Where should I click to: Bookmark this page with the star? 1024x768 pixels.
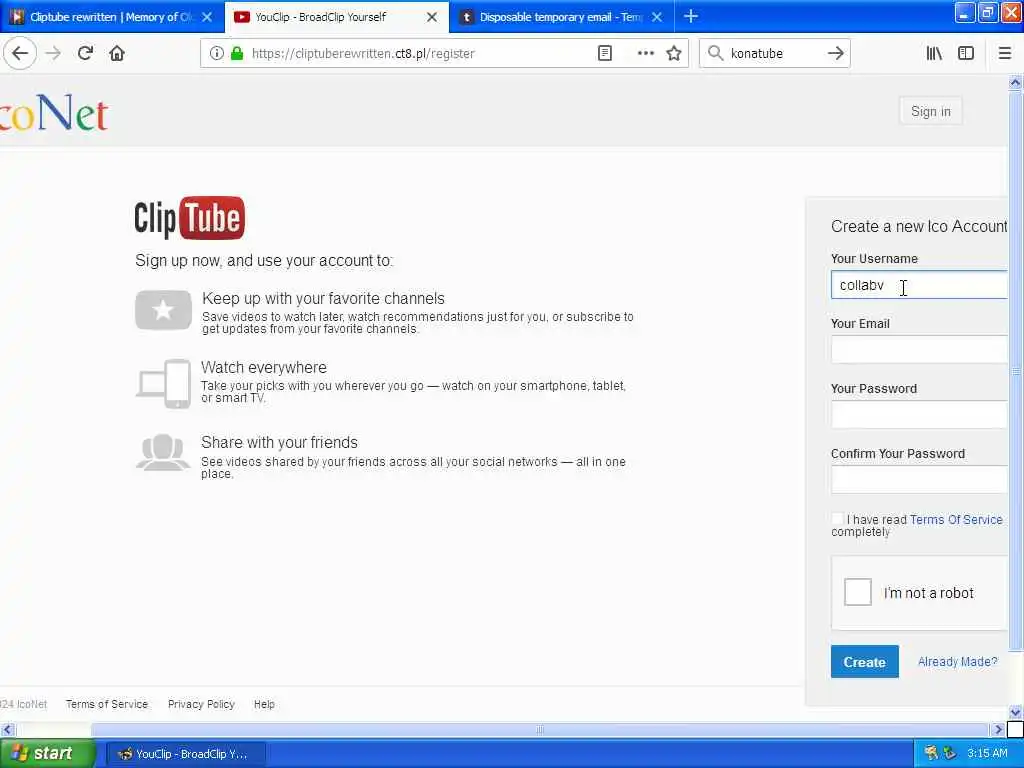click(674, 54)
